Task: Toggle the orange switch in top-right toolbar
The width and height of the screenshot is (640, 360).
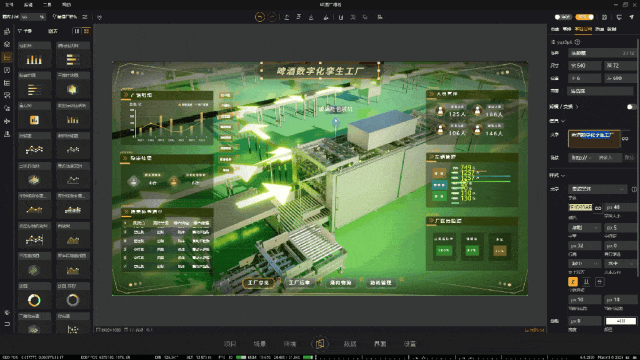Action: click(x=584, y=17)
